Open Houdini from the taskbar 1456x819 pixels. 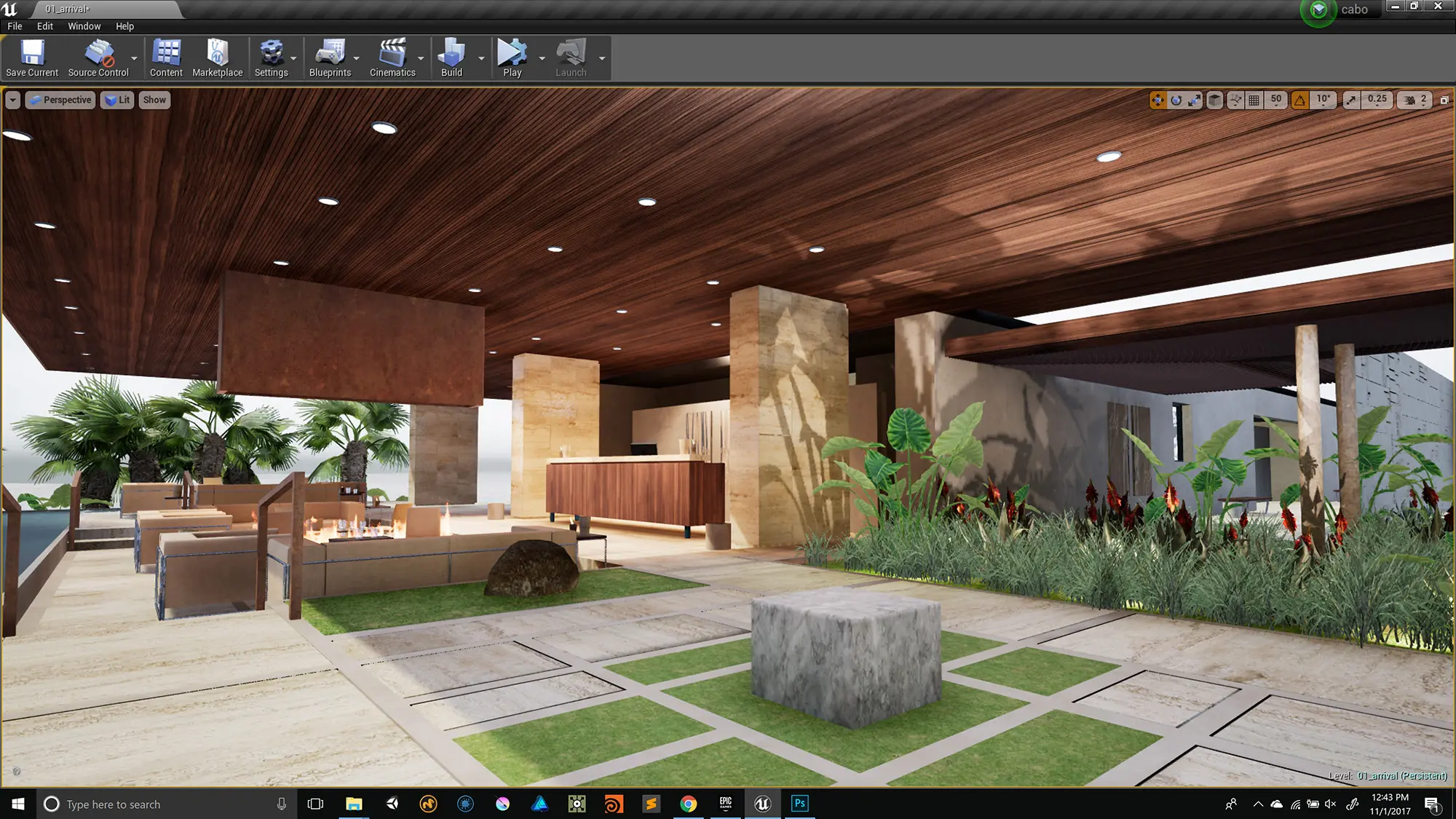click(x=614, y=804)
